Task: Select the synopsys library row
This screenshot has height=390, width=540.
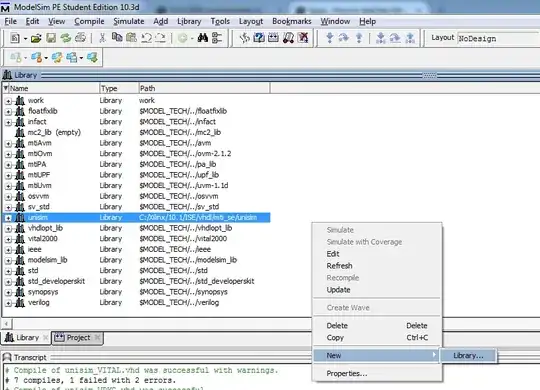Action: tap(136, 292)
